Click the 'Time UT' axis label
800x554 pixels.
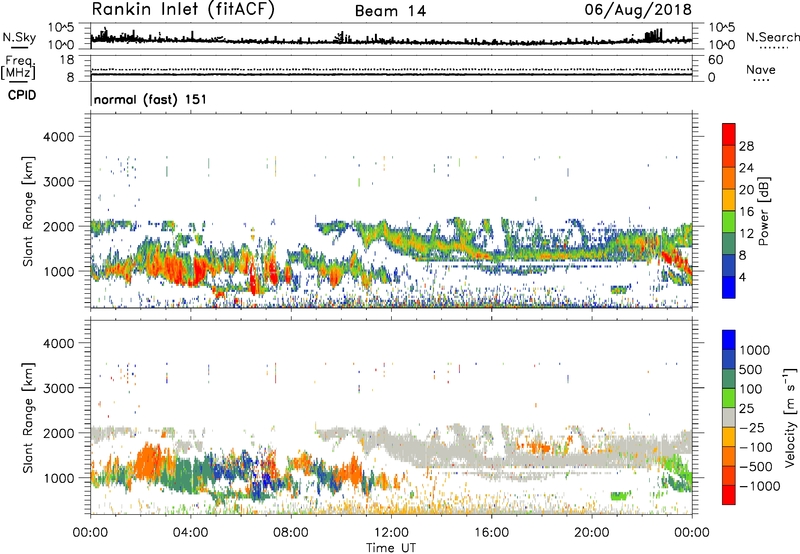point(391,548)
